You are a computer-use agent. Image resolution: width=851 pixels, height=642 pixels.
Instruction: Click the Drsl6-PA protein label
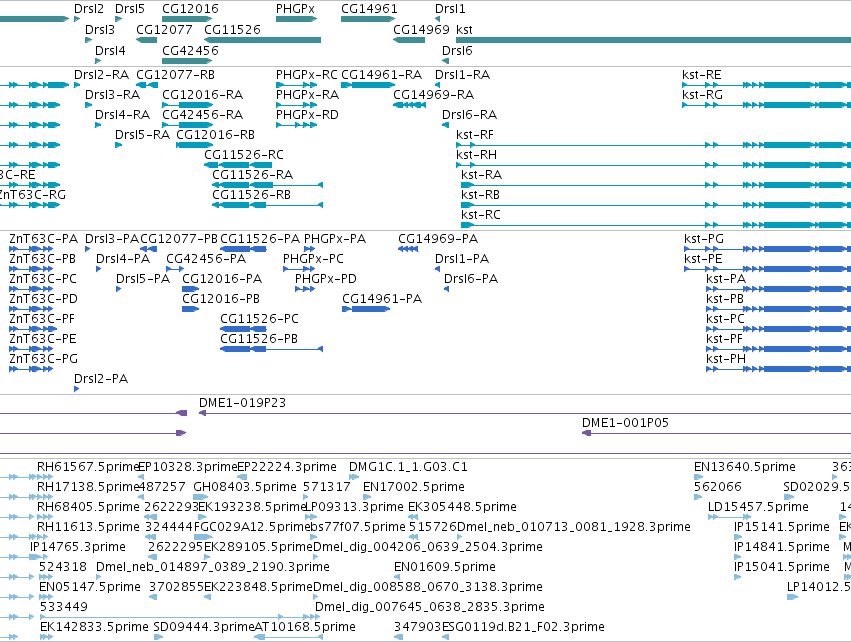click(x=471, y=279)
